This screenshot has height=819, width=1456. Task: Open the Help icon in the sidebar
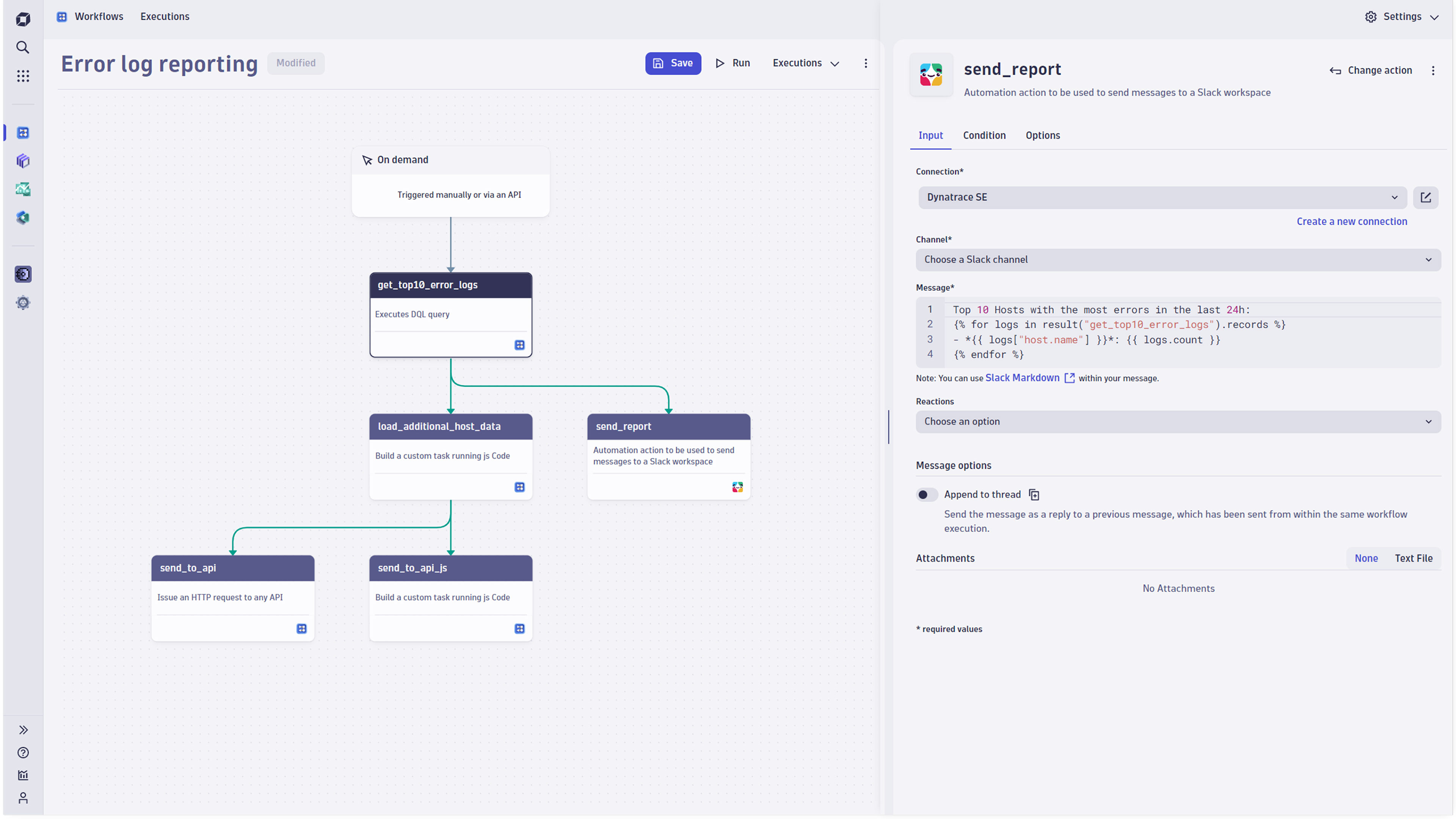[x=23, y=752]
